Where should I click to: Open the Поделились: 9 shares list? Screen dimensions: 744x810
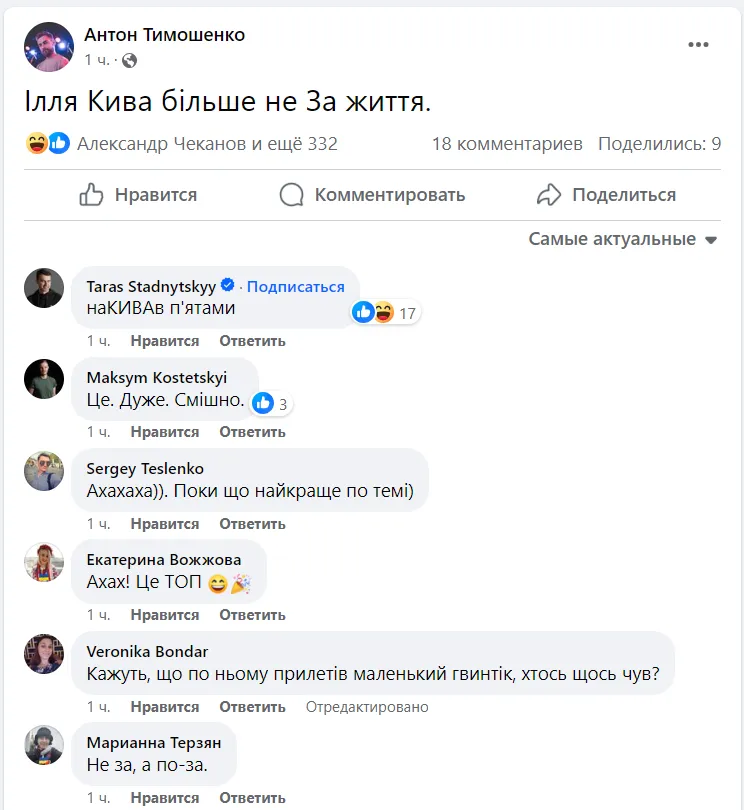[659, 144]
